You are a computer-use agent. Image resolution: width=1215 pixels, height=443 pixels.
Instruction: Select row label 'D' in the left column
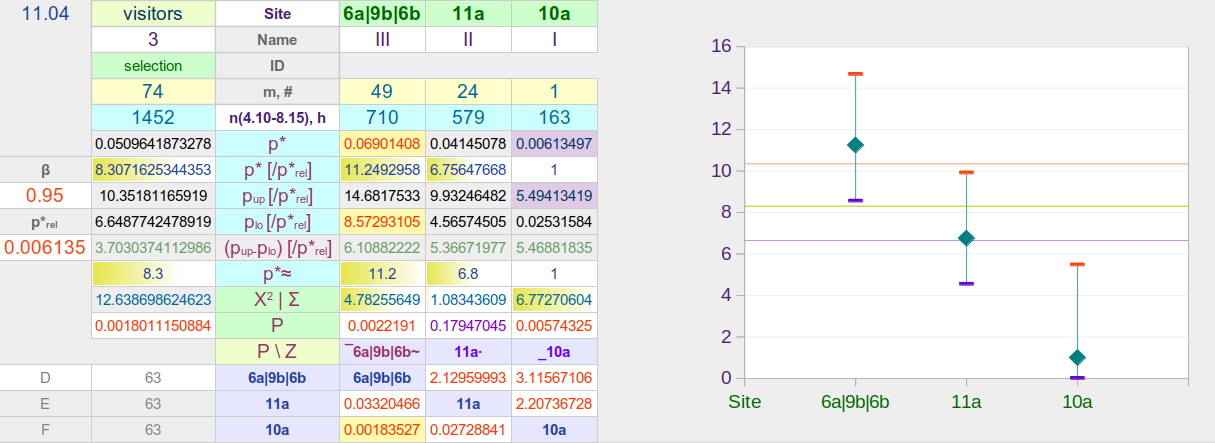(x=45, y=377)
